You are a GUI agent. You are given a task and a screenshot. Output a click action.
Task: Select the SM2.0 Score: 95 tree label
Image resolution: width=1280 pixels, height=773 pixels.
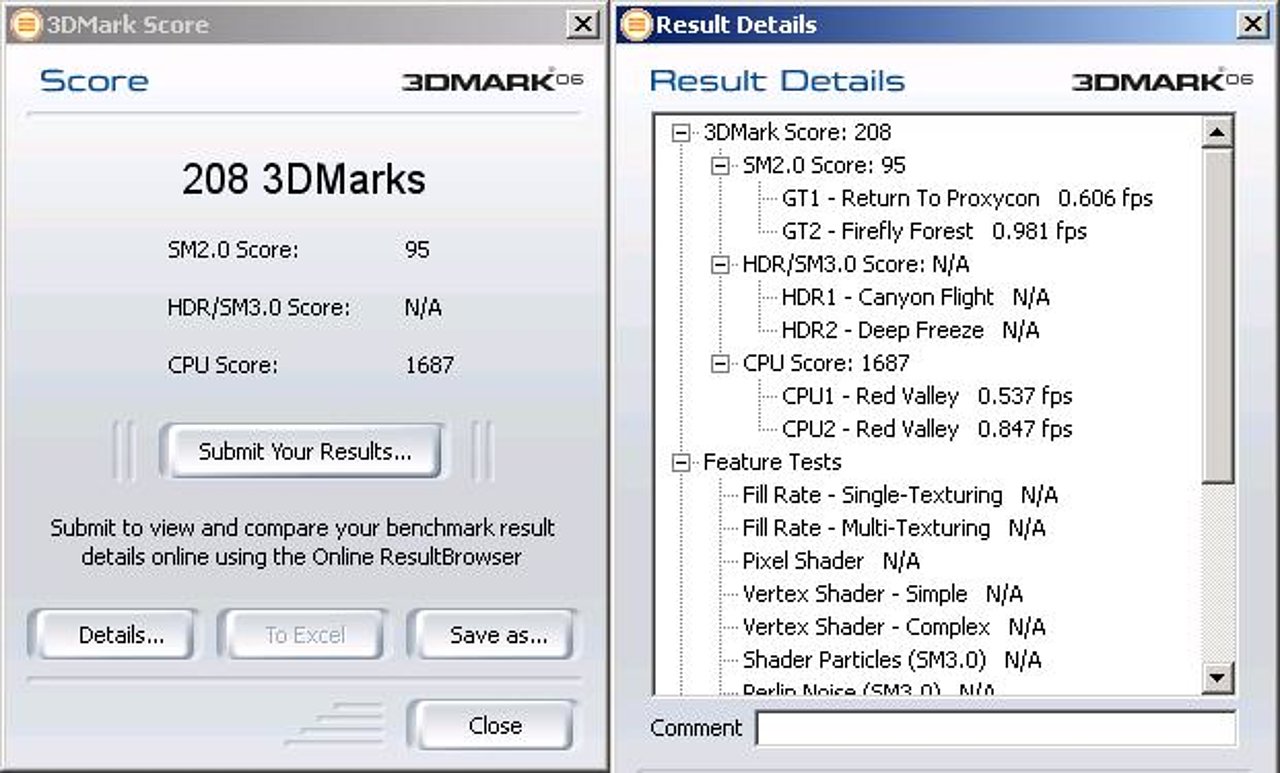[x=824, y=165]
